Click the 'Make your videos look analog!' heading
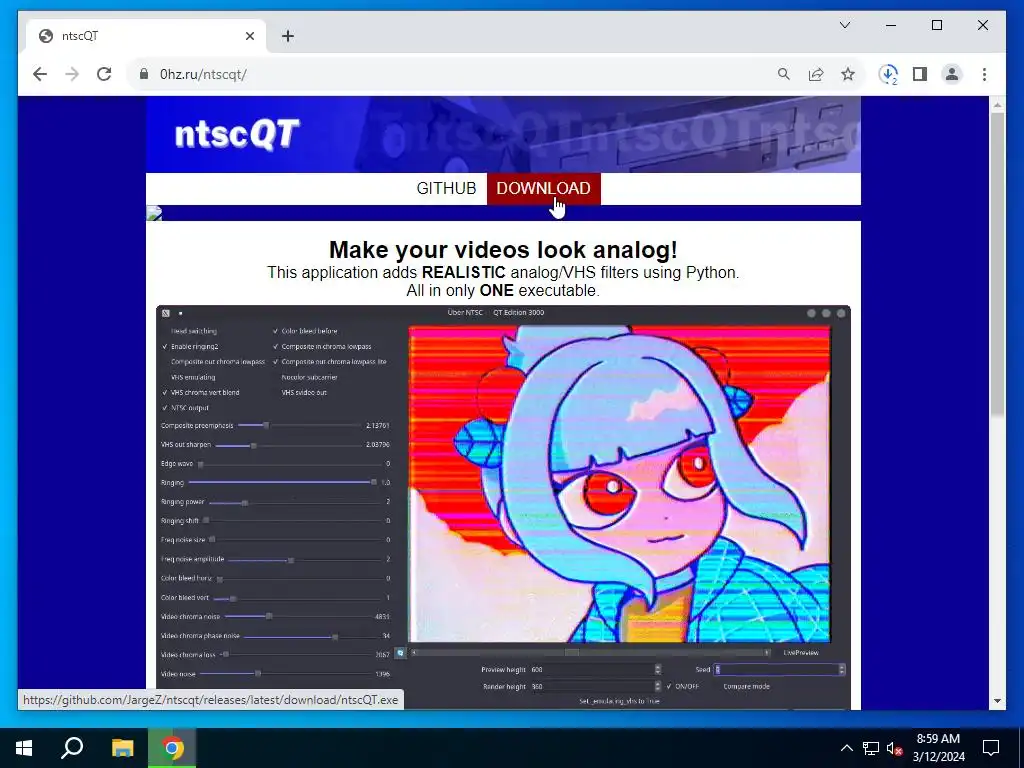The image size is (1024, 768). click(503, 249)
